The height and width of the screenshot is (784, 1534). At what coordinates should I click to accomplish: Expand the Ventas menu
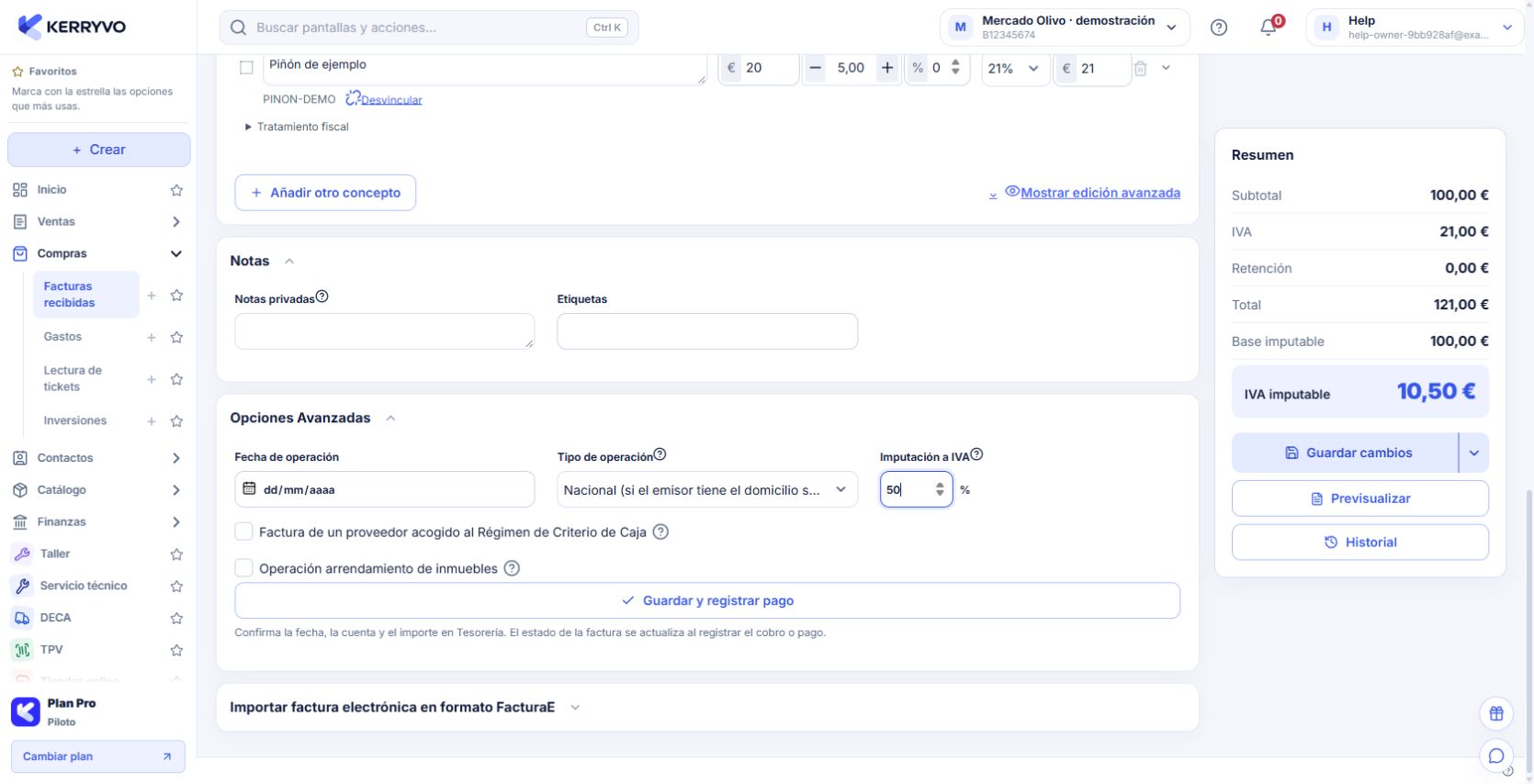tap(98, 222)
